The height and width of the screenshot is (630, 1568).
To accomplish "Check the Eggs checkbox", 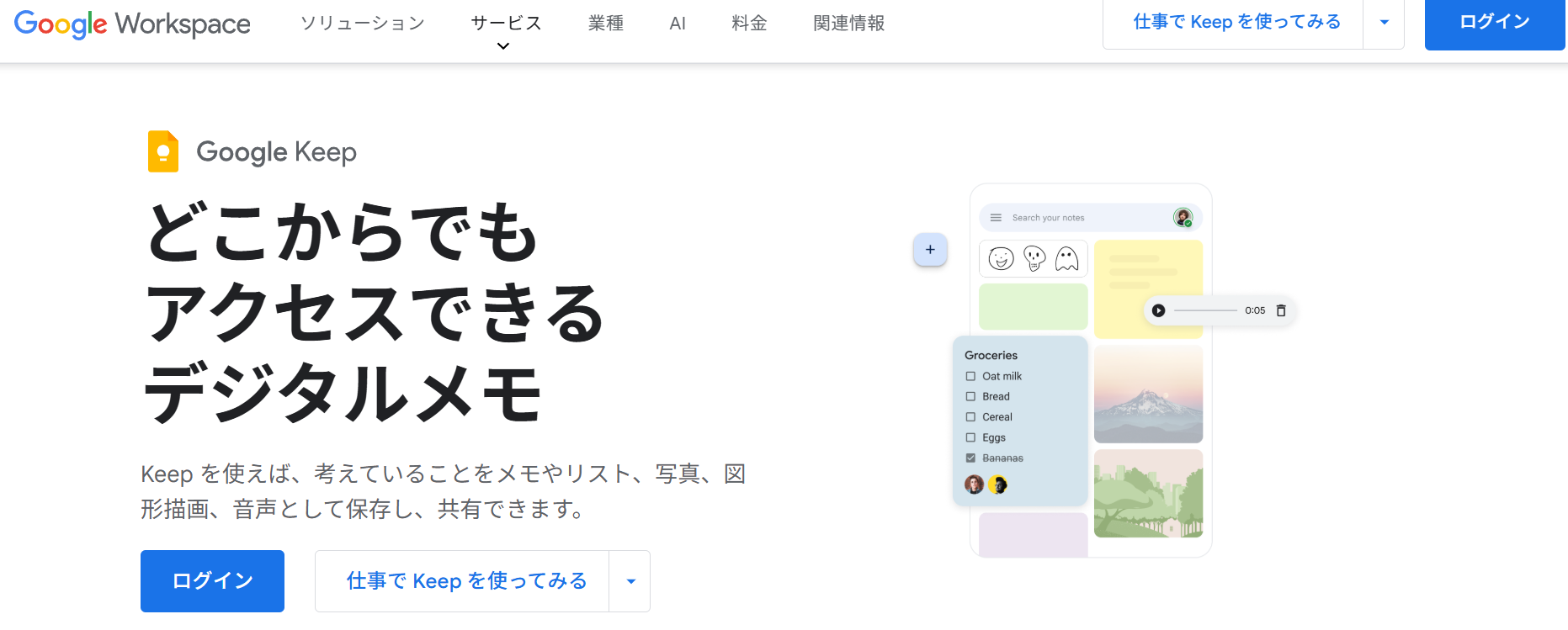I will pos(970,438).
